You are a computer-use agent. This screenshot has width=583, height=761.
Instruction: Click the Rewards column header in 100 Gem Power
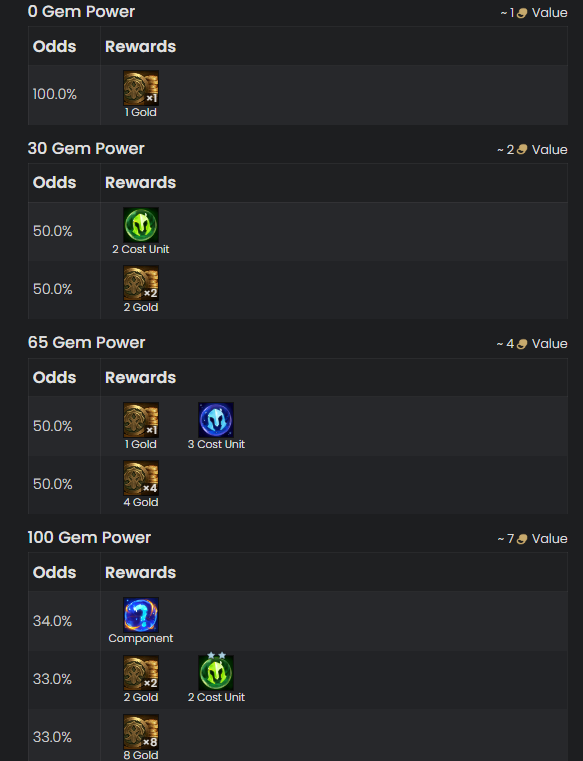140,572
